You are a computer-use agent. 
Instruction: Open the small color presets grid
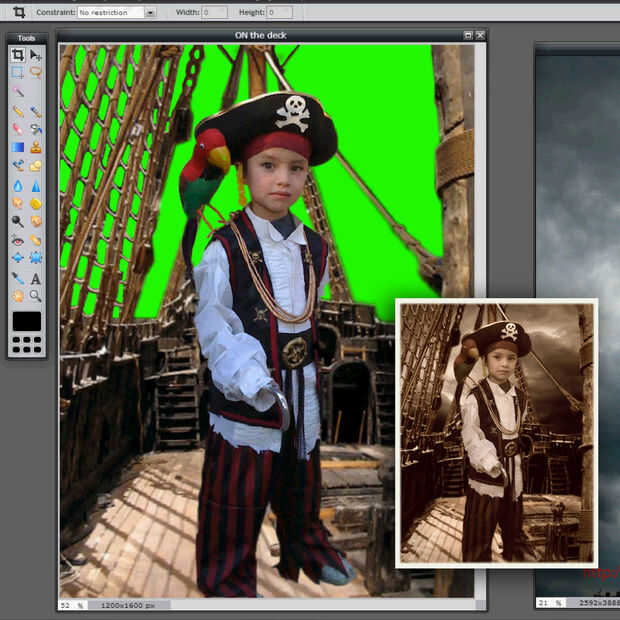(26, 344)
